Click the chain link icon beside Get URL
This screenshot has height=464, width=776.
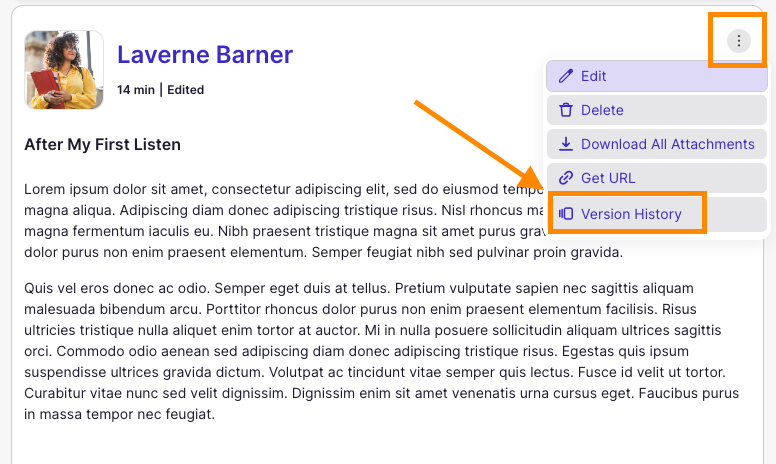[x=566, y=178]
